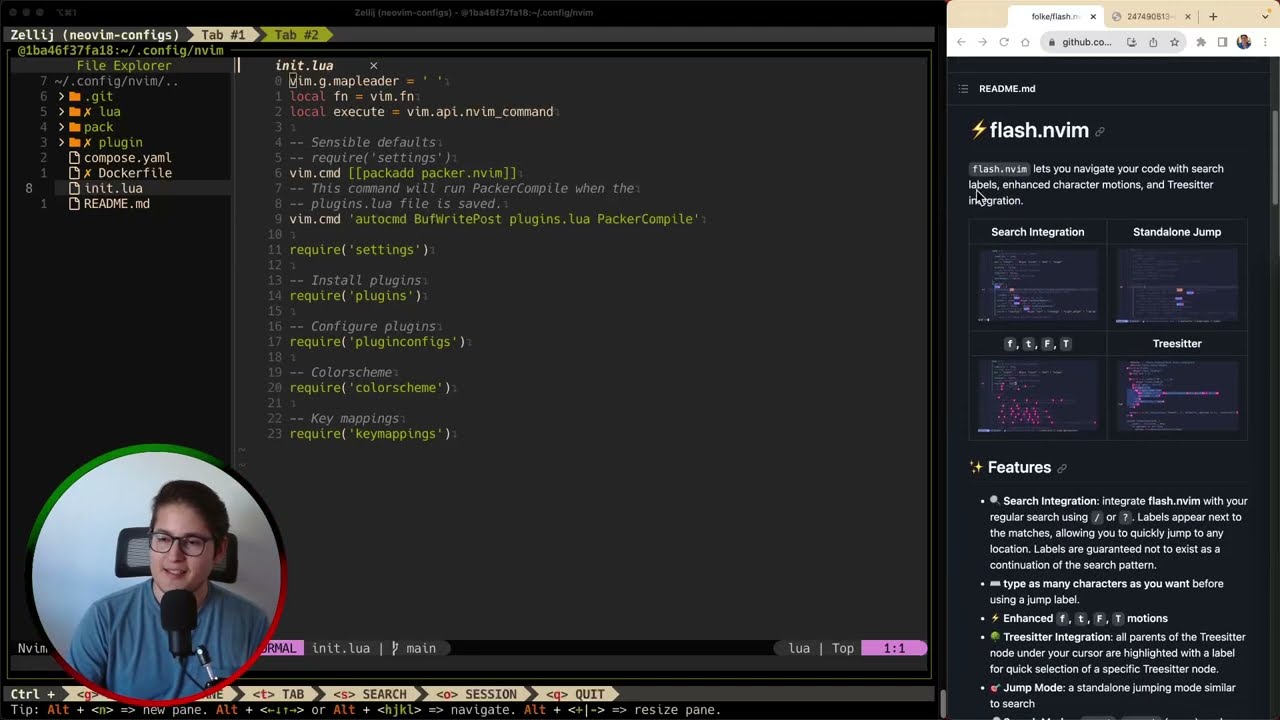Image resolution: width=1280 pixels, height=720 pixels.
Task: Close the folke/flash.nvim browser tab
Action: pyautogui.click(x=1093, y=16)
